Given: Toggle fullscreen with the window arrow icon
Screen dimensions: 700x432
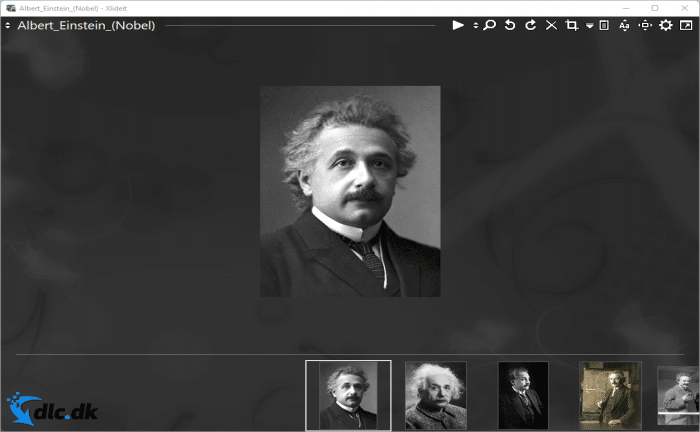Looking at the screenshot, I should pos(686,25).
